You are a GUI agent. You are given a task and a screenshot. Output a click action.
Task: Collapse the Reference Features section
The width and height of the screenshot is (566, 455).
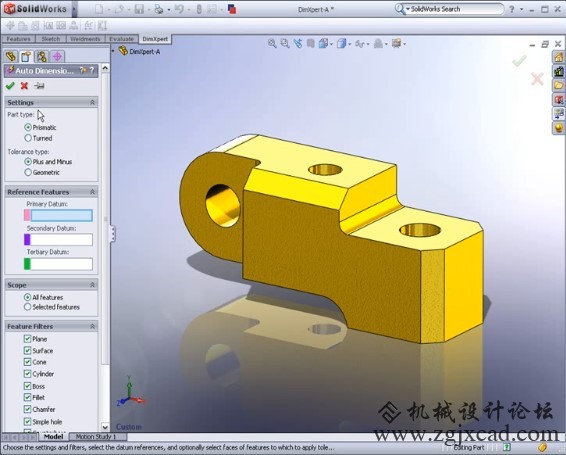point(92,192)
